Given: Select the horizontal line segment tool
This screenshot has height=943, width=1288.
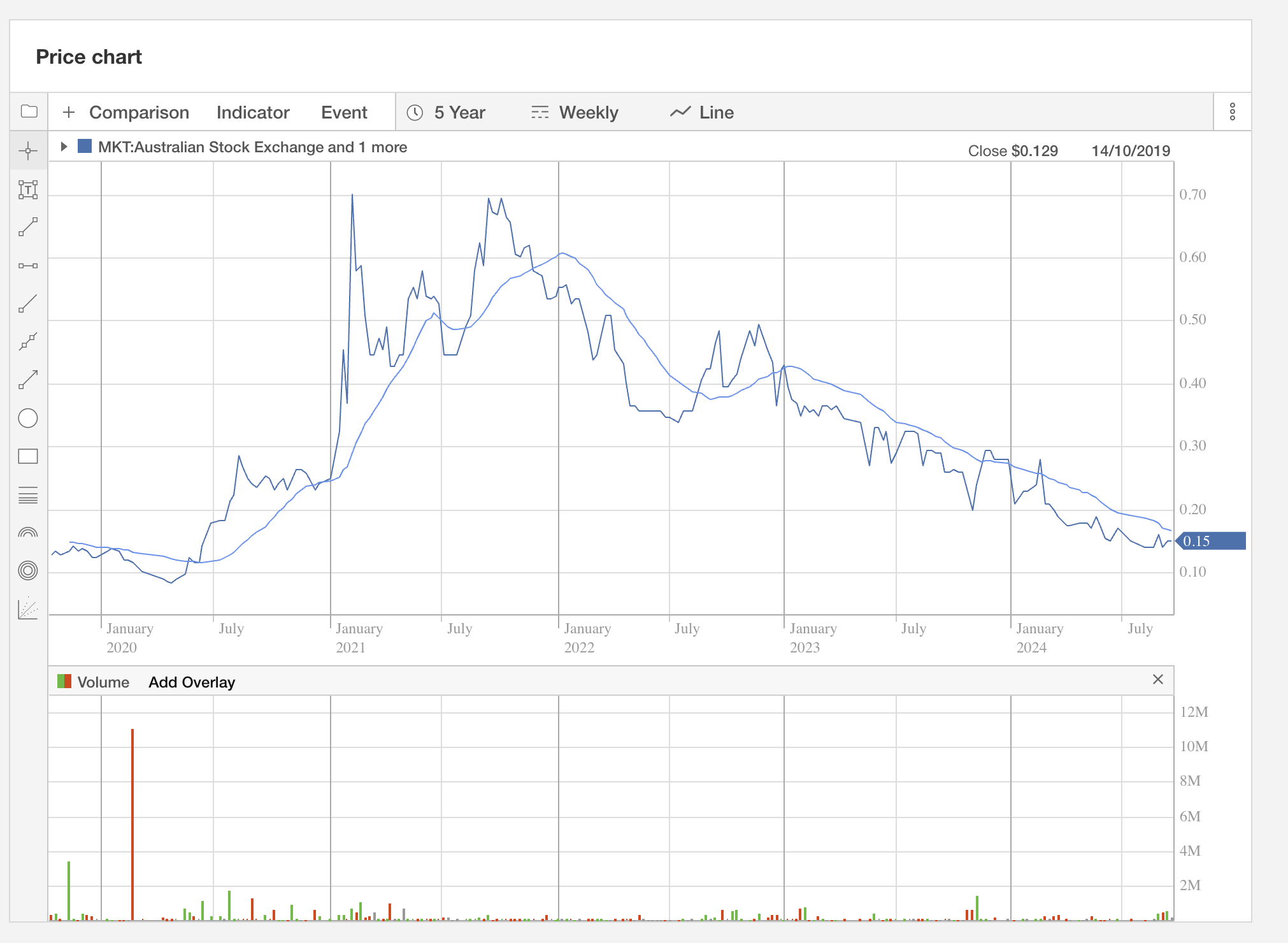Looking at the screenshot, I should (28, 266).
